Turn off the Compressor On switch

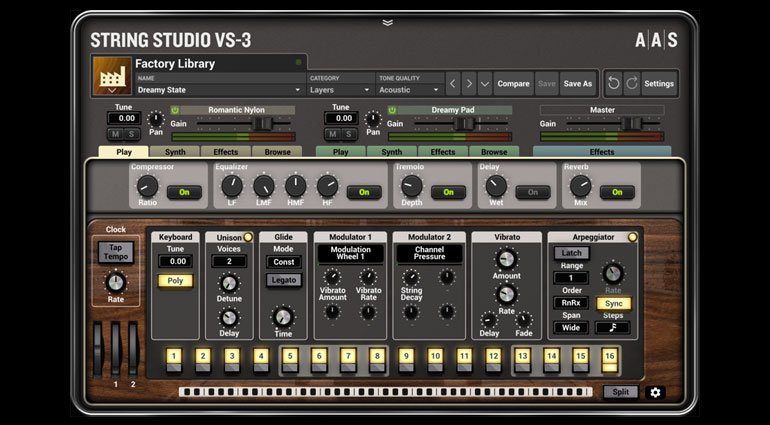[x=183, y=192]
